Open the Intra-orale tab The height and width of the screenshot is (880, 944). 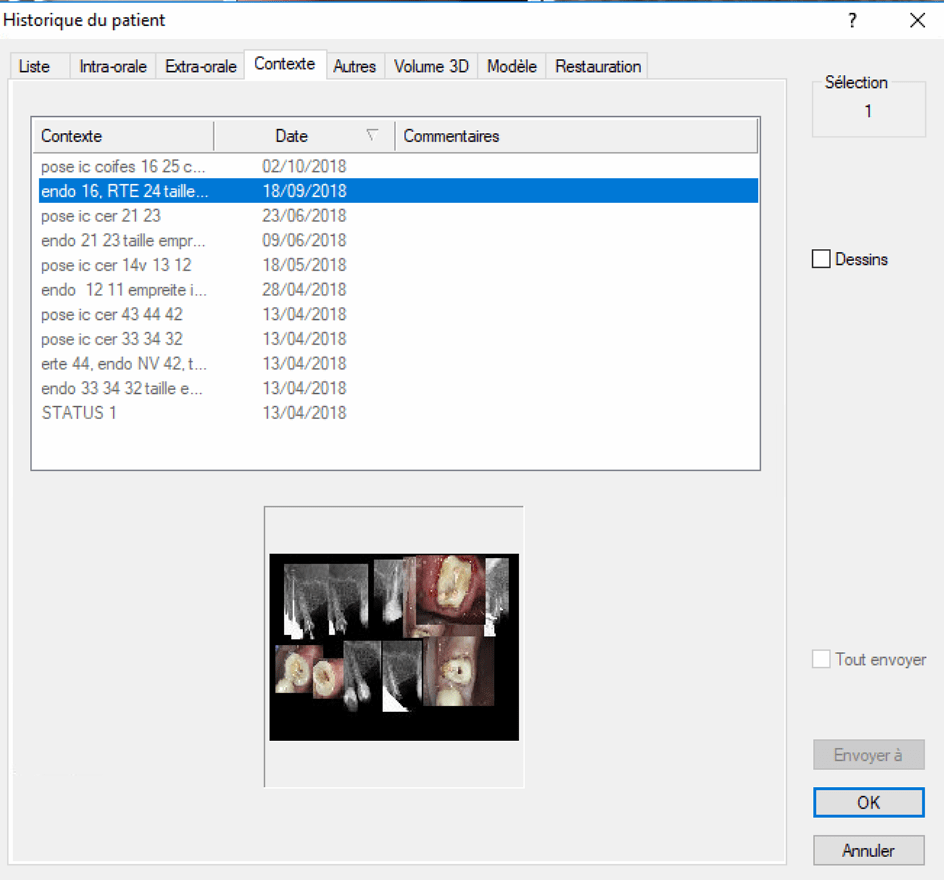click(x=113, y=67)
